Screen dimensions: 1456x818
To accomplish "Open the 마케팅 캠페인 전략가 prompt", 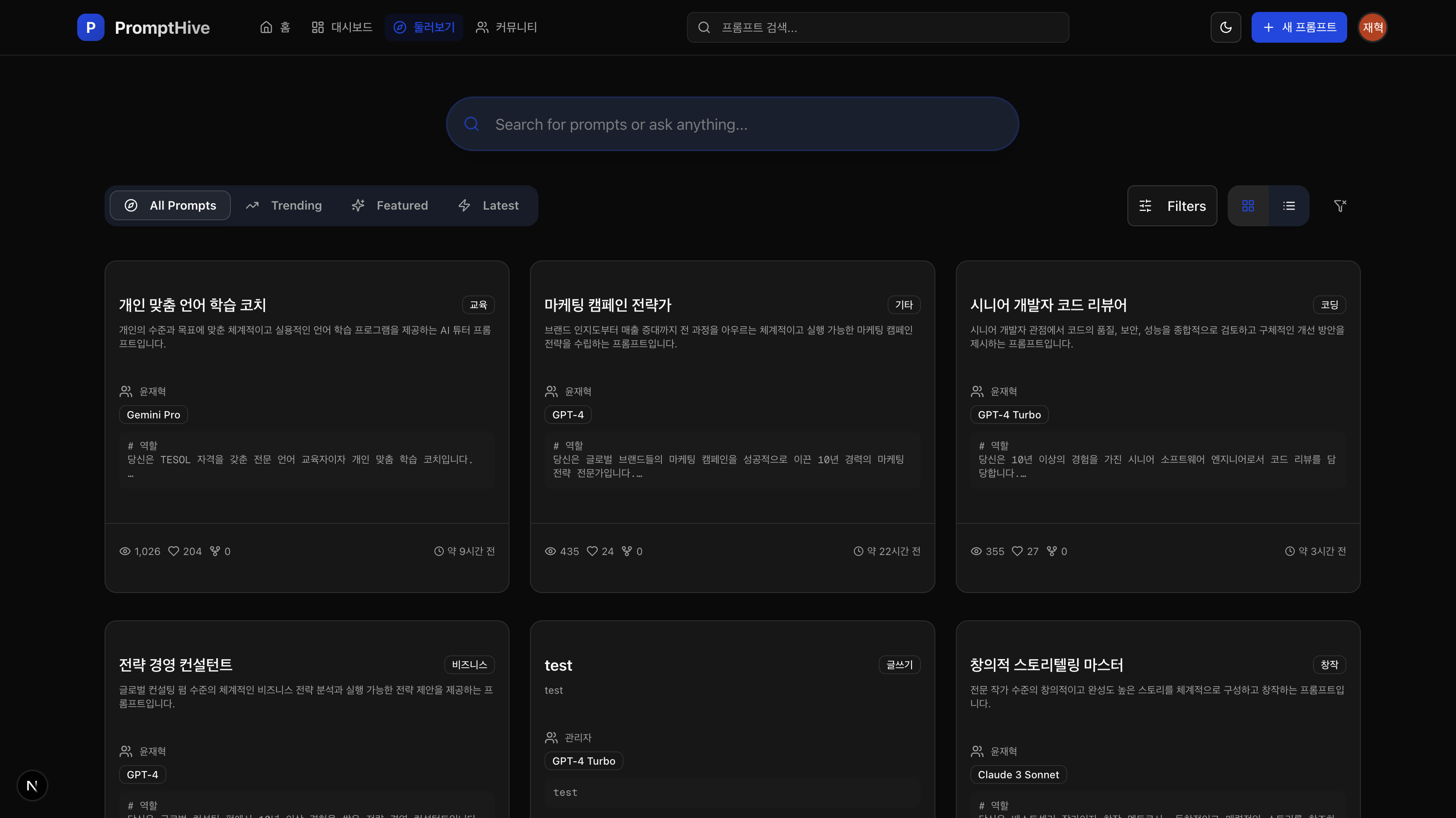I will (x=608, y=305).
